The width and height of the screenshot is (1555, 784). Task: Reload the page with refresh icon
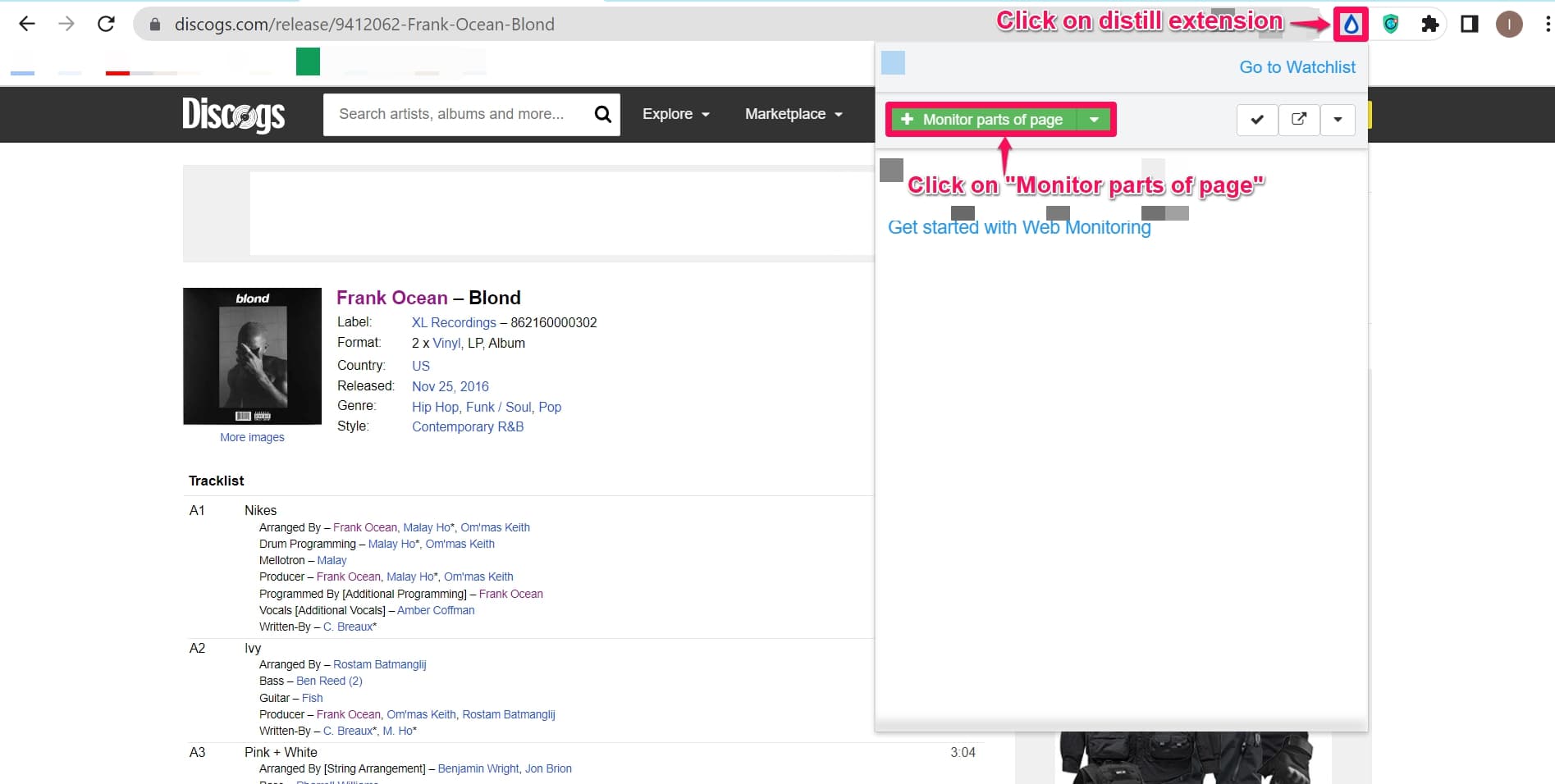(106, 25)
